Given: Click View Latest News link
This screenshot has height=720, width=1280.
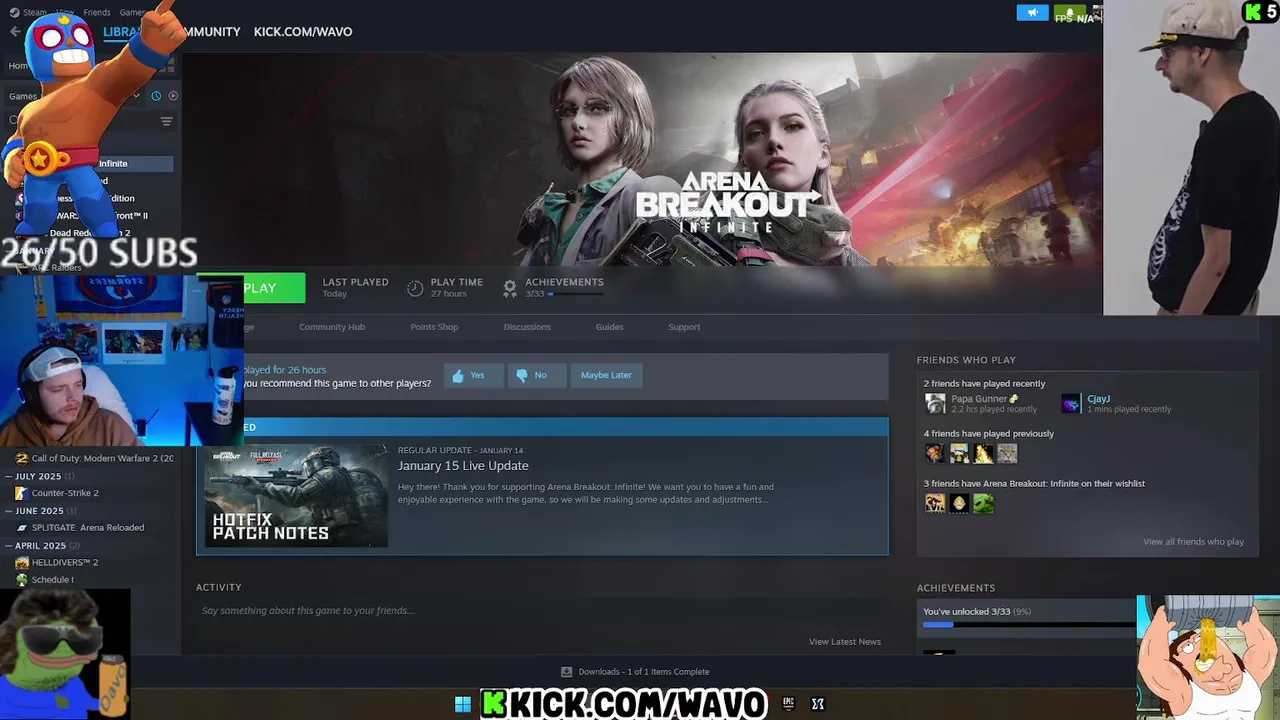Looking at the screenshot, I should (845, 642).
